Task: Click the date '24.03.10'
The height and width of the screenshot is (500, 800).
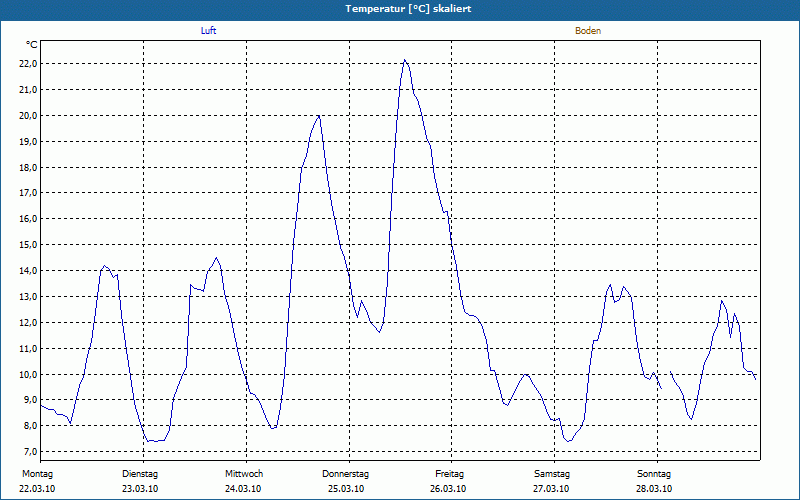Action: (x=243, y=489)
